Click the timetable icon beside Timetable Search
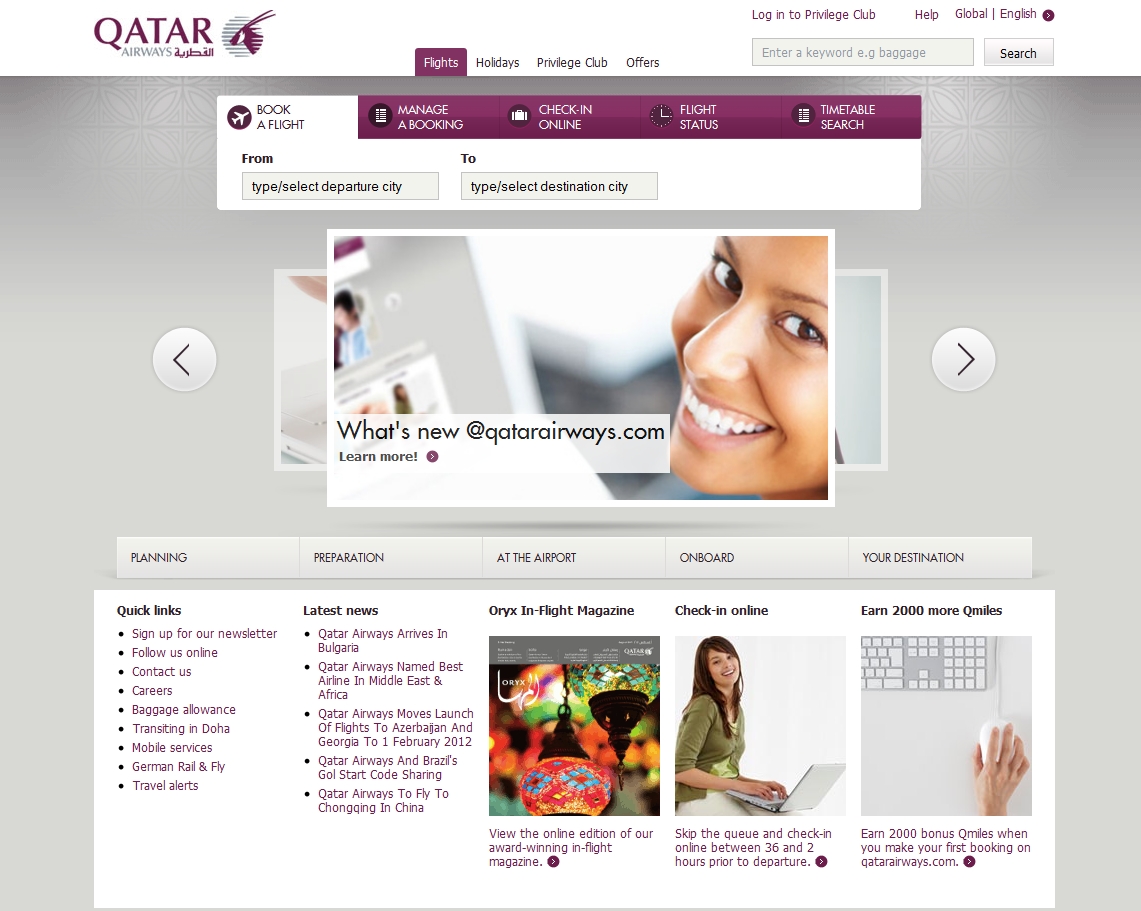This screenshot has width=1141, height=911. click(803, 116)
